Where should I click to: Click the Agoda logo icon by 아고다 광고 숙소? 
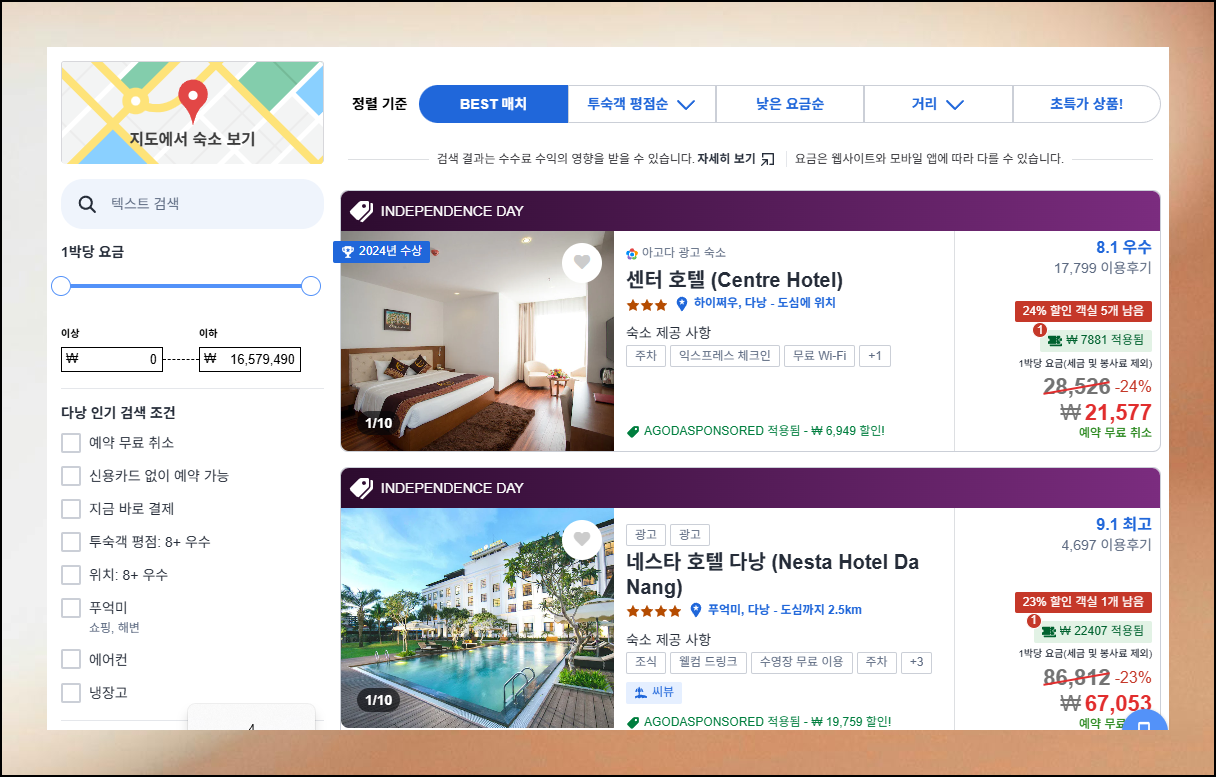coord(632,253)
